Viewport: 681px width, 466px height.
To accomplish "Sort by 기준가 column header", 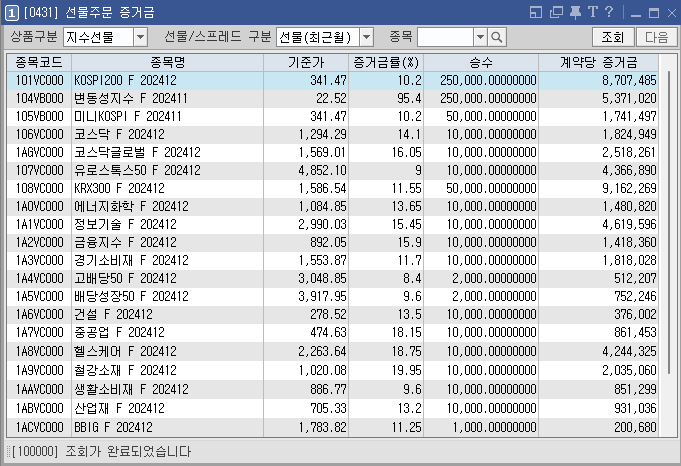I will click(306, 63).
